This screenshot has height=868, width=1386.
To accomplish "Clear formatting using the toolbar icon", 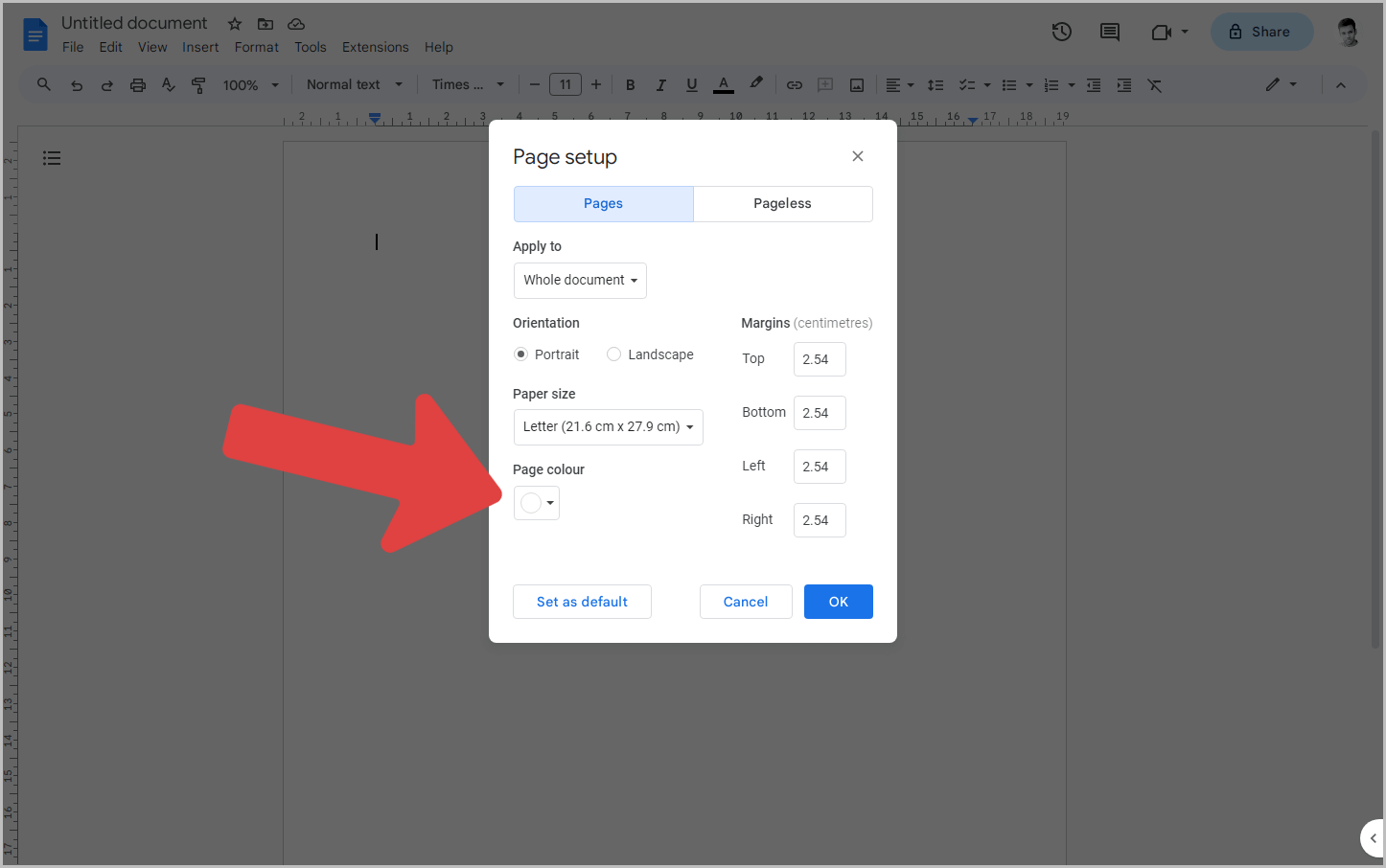I will click(1154, 84).
